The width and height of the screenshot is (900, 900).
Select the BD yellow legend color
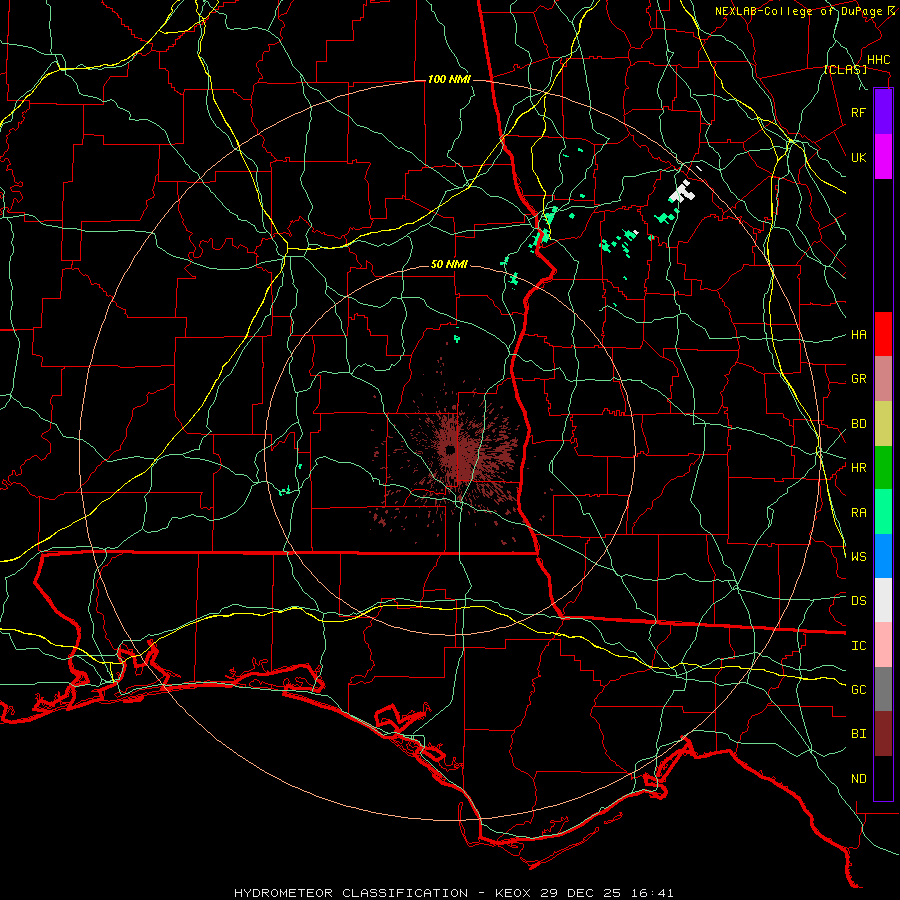pyautogui.click(x=883, y=424)
